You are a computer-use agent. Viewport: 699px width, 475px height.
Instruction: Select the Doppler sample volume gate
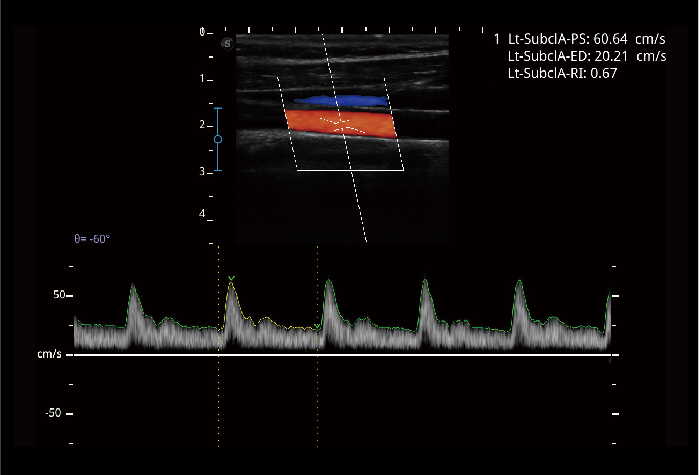click(x=341, y=126)
